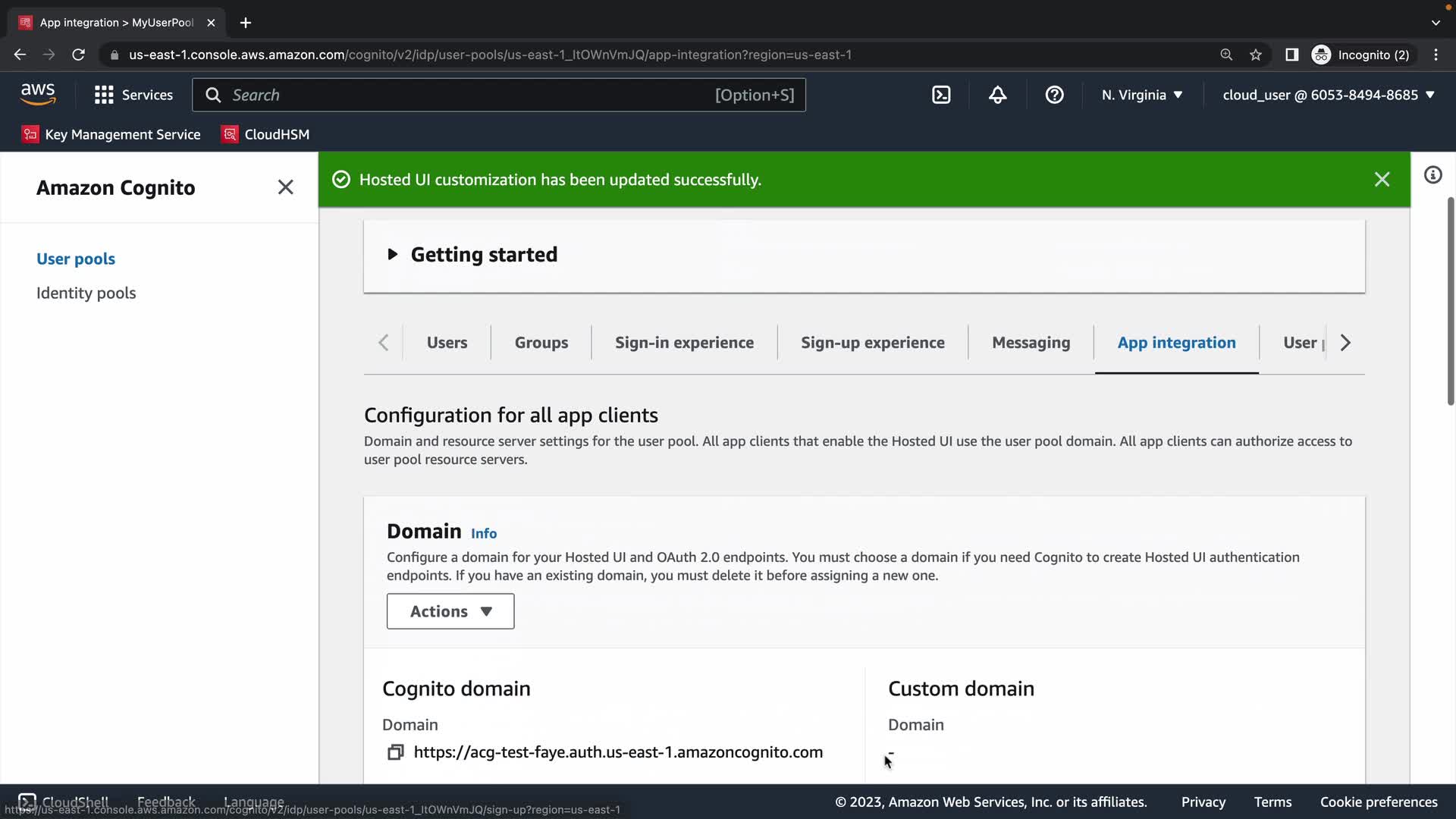Open the info panel icon at right edge
1456x819 pixels.
point(1432,175)
